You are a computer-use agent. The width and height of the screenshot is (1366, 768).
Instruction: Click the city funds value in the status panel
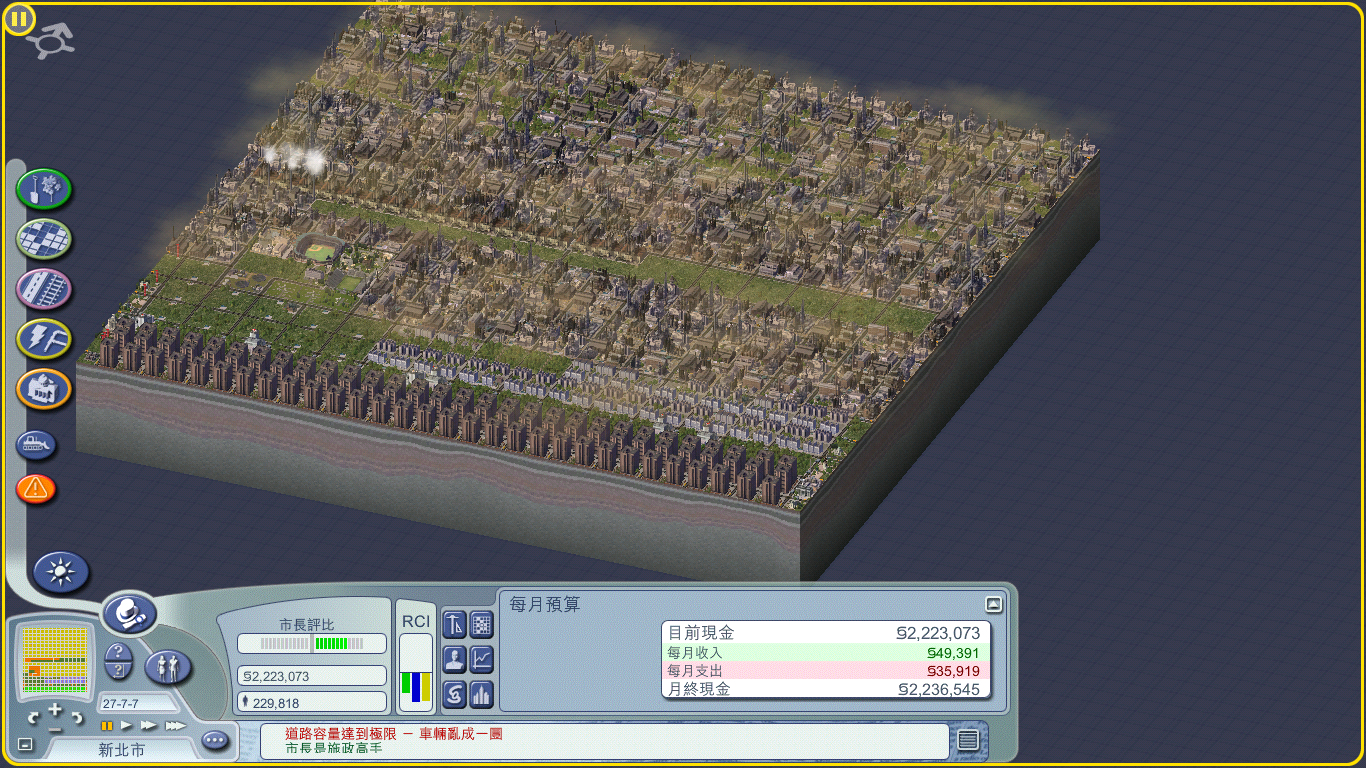(312, 676)
